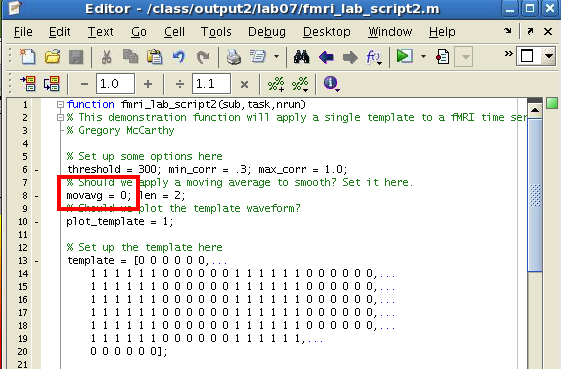Viewport: 561px width, 369px height.
Task: Click the plus increment value button
Action: 148,84
